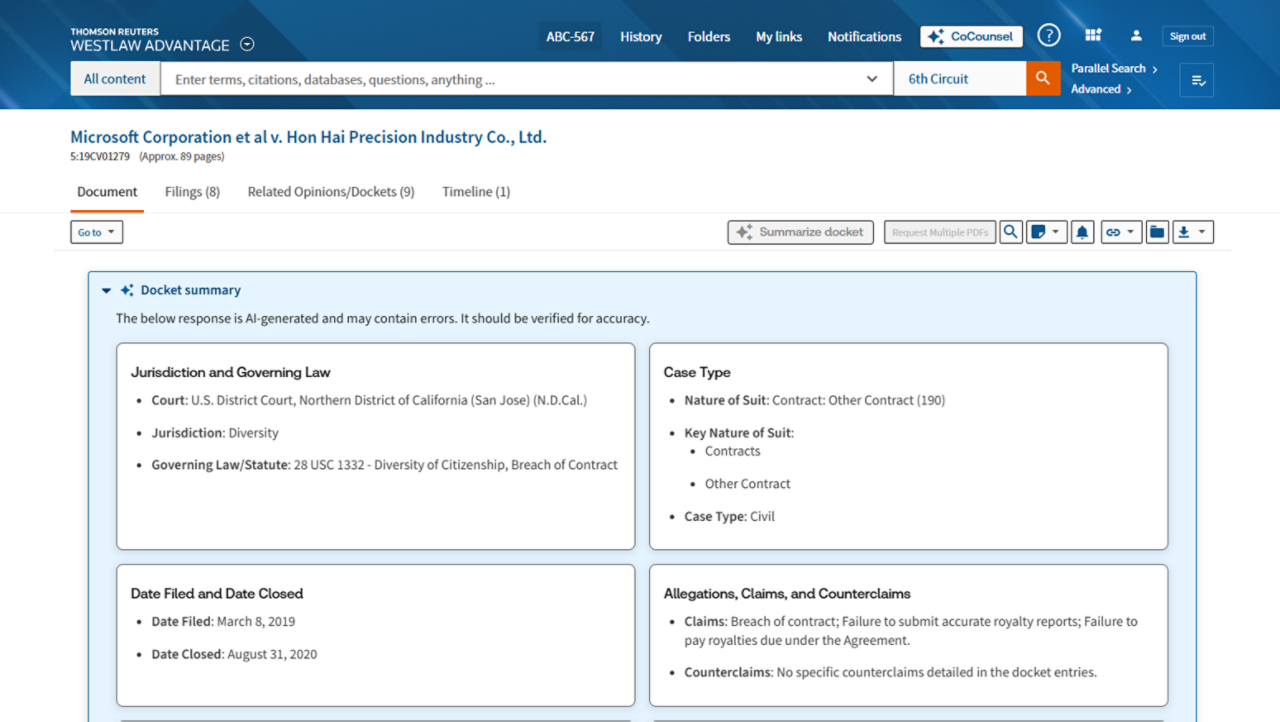Click the search-within-document magnifier icon

pyautogui.click(x=1011, y=232)
